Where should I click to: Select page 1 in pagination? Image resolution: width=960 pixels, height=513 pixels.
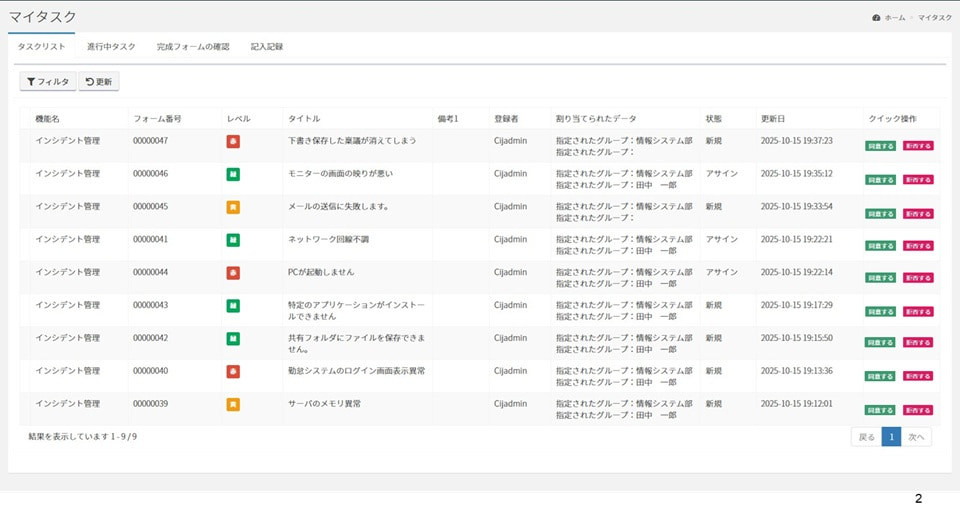[x=891, y=437]
